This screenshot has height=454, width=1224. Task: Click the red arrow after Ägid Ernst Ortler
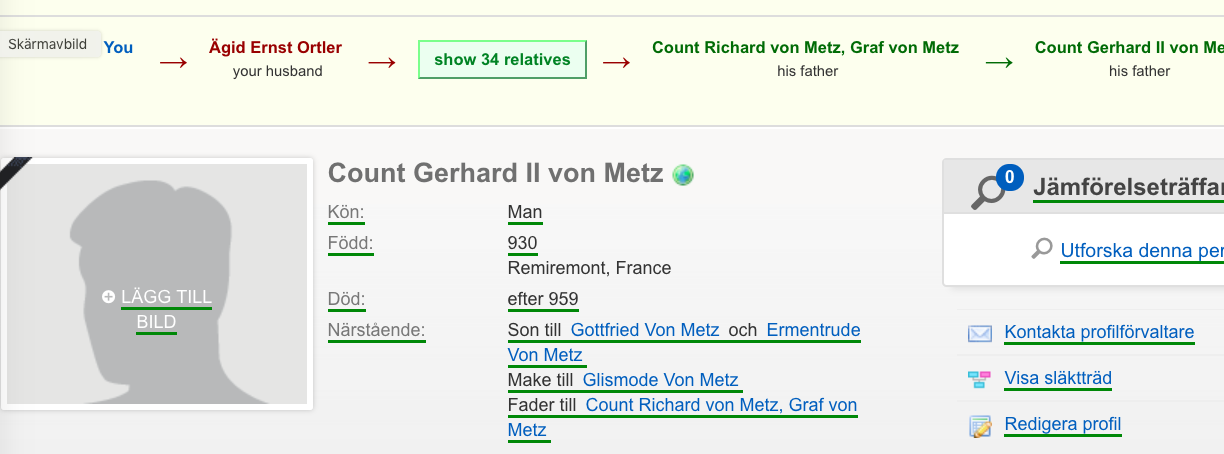point(382,62)
